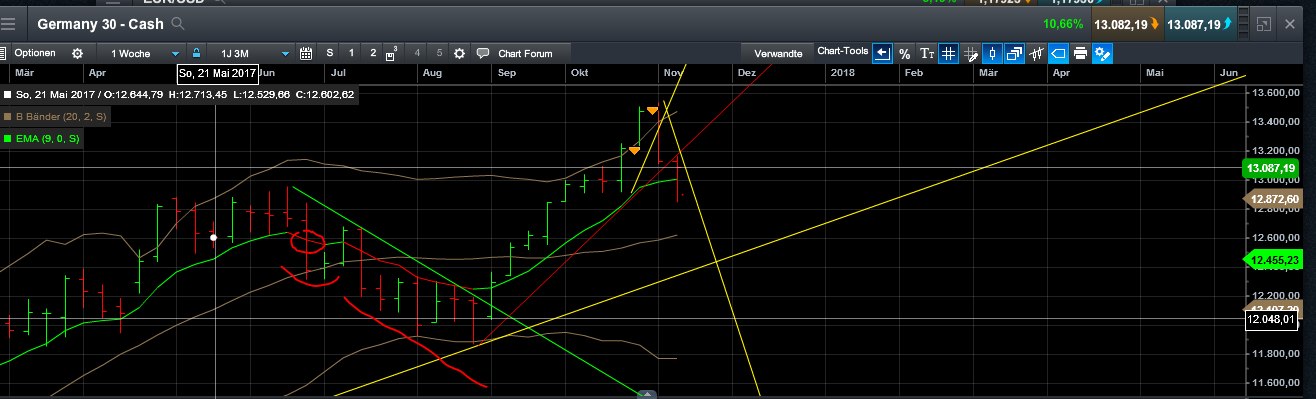This screenshot has width=1316, height=399.
Task: Open the hamburger menu beside Germany 30
Action: [8, 23]
